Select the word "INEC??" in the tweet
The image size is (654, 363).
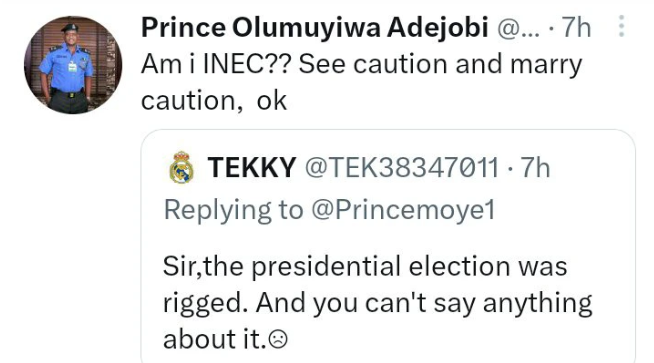click(x=246, y=64)
